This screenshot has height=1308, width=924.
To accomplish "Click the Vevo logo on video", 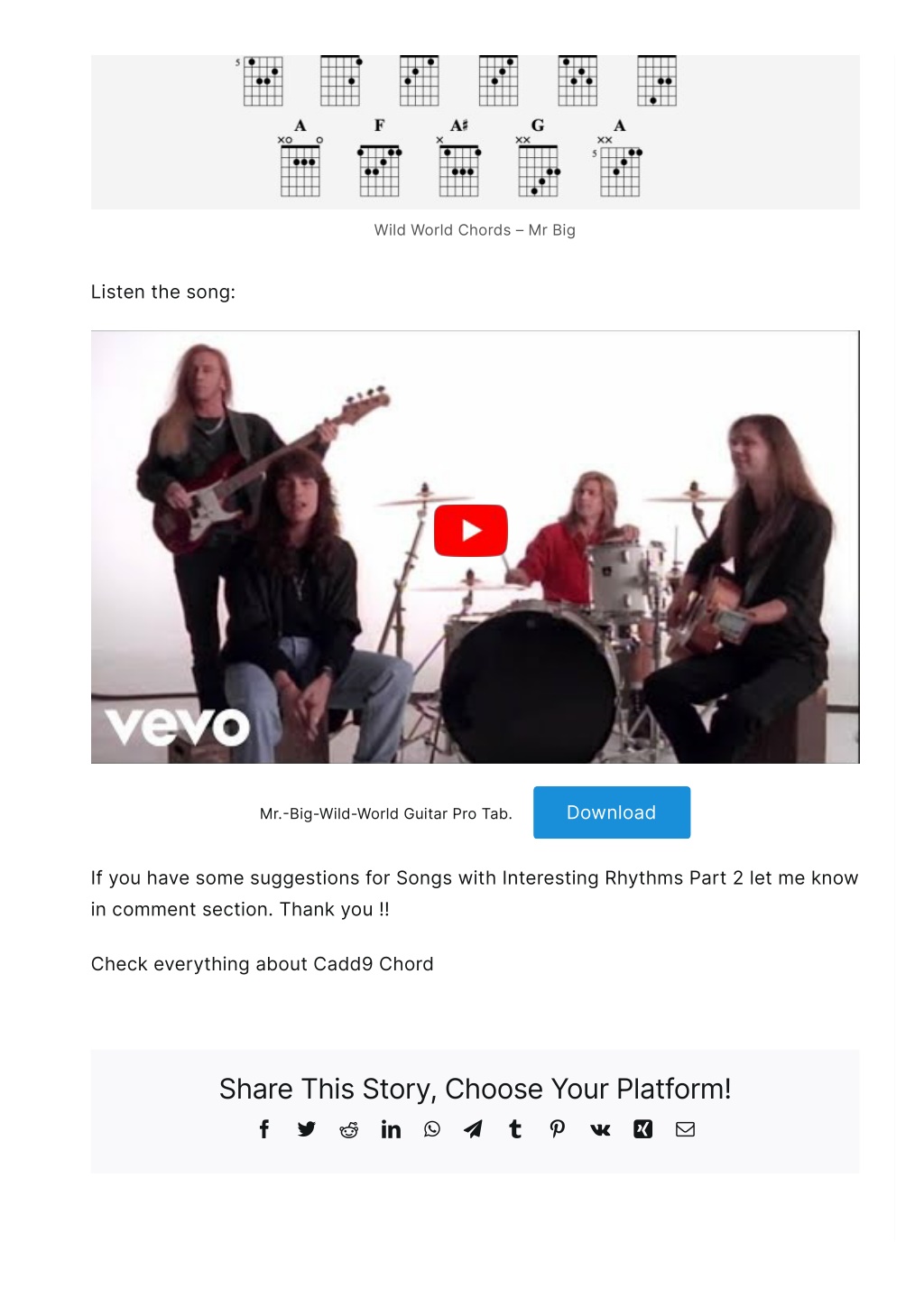I will coord(178,726).
